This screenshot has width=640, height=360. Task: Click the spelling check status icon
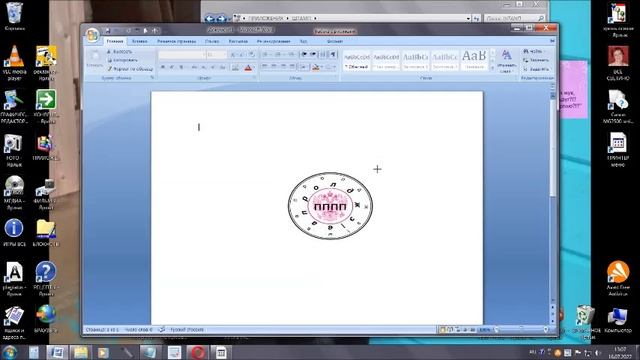pyautogui.click(x=162, y=329)
